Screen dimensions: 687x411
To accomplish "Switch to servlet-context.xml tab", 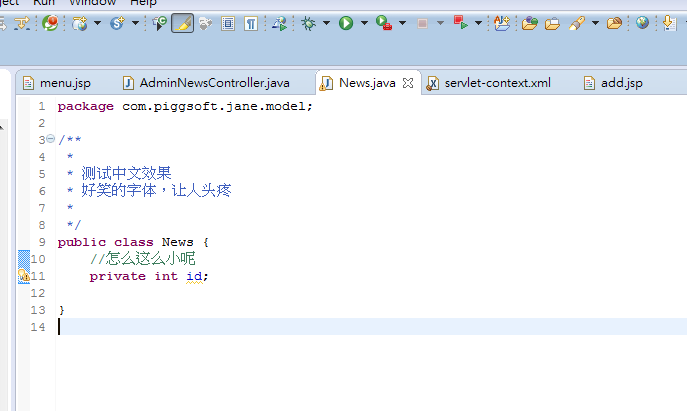I will pyautogui.click(x=497, y=83).
